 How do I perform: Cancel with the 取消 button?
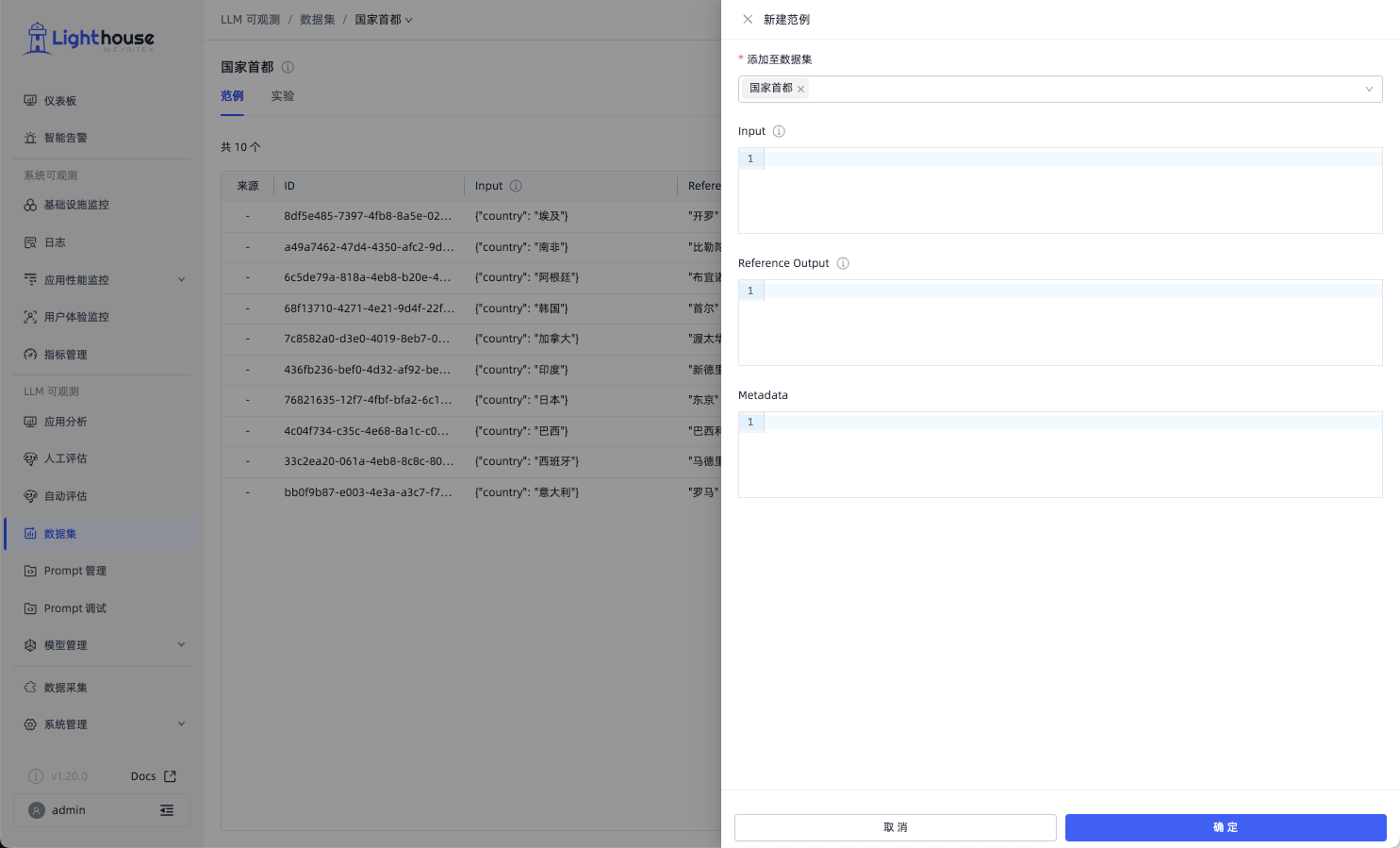pos(896,827)
